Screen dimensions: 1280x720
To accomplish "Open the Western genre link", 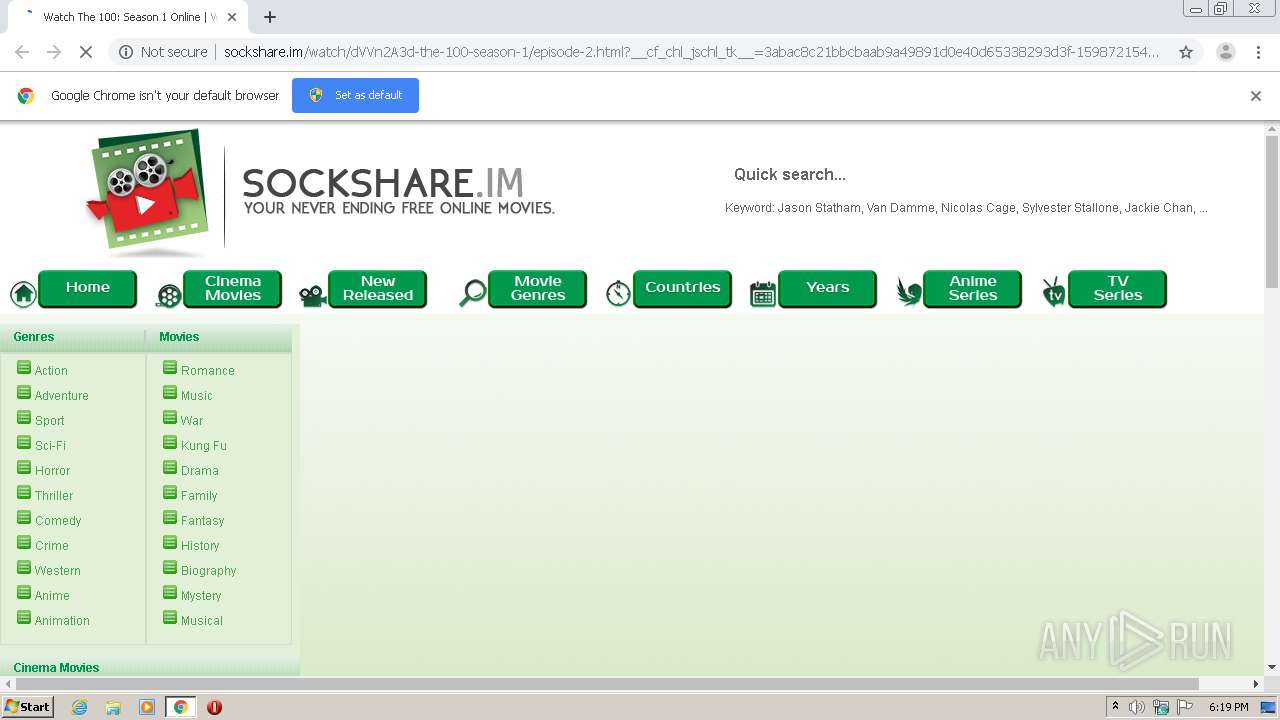I will pos(58,571).
